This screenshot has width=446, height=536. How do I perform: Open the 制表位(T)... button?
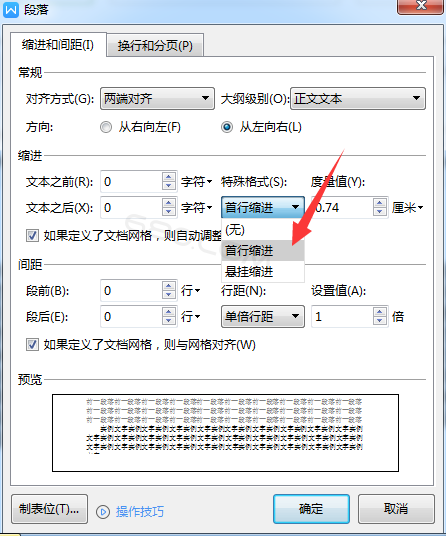coord(49,509)
